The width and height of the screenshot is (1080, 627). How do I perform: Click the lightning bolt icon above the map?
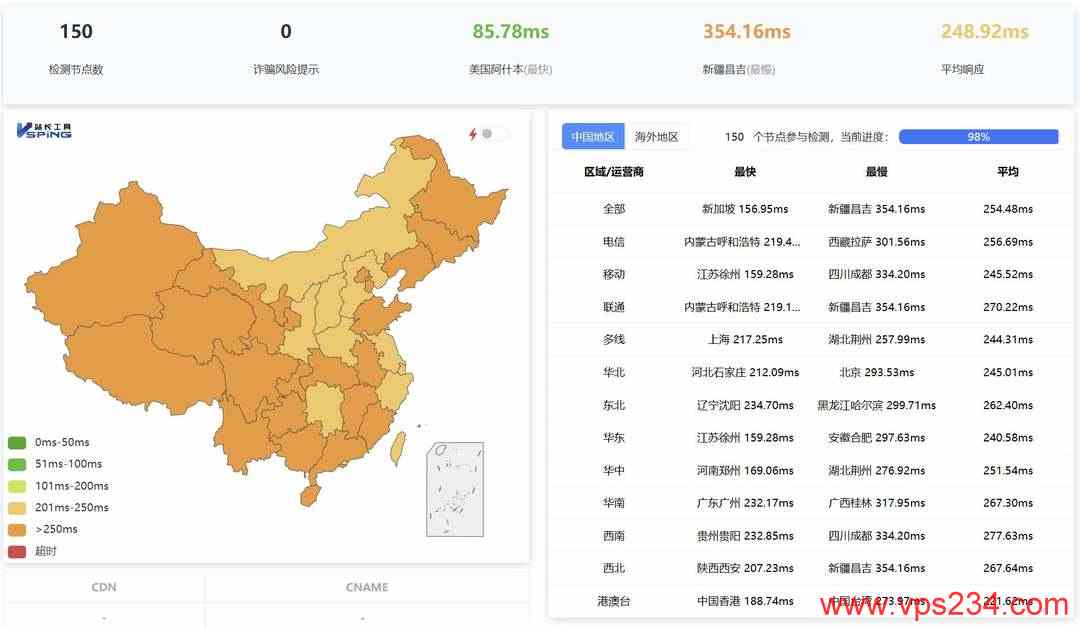pos(472,134)
